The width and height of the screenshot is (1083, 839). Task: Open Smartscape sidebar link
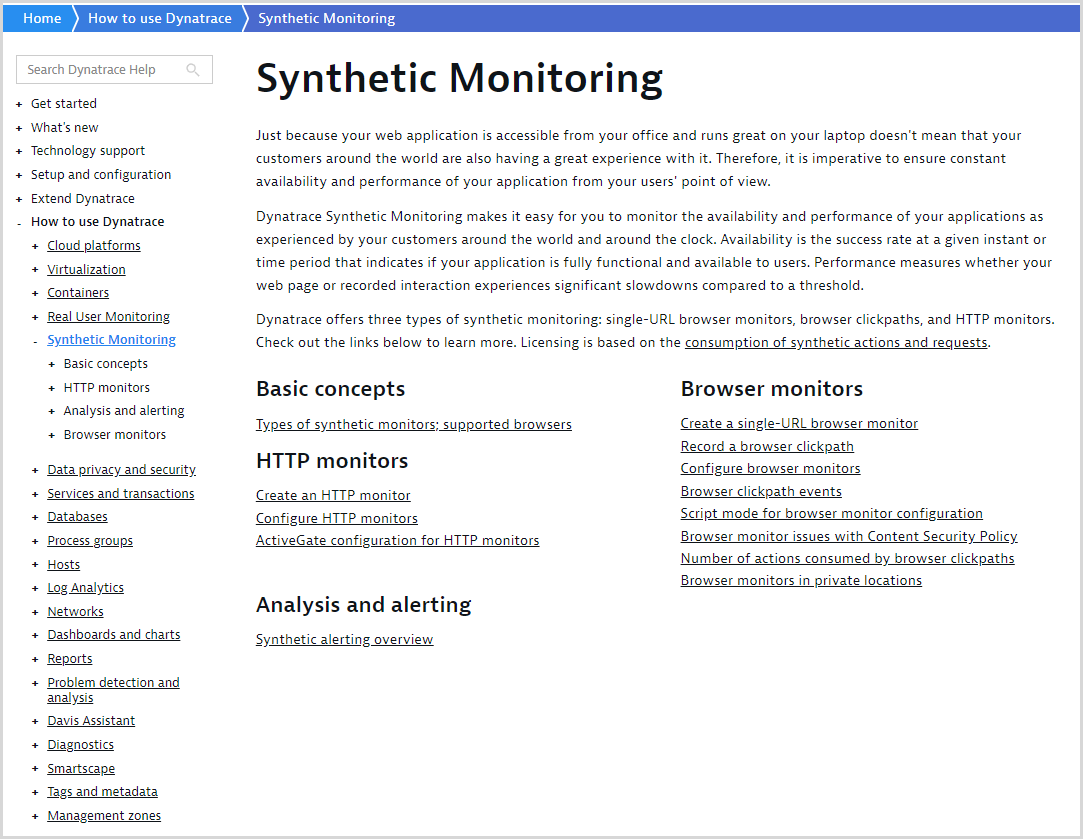81,769
